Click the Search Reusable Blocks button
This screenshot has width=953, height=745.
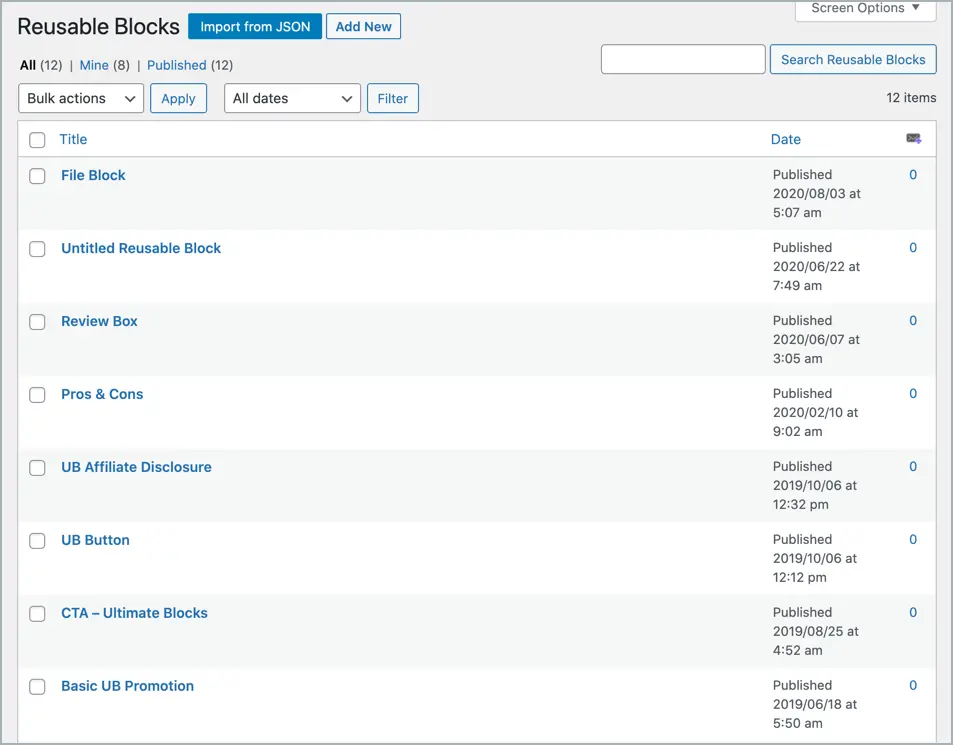[x=853, y=60]
